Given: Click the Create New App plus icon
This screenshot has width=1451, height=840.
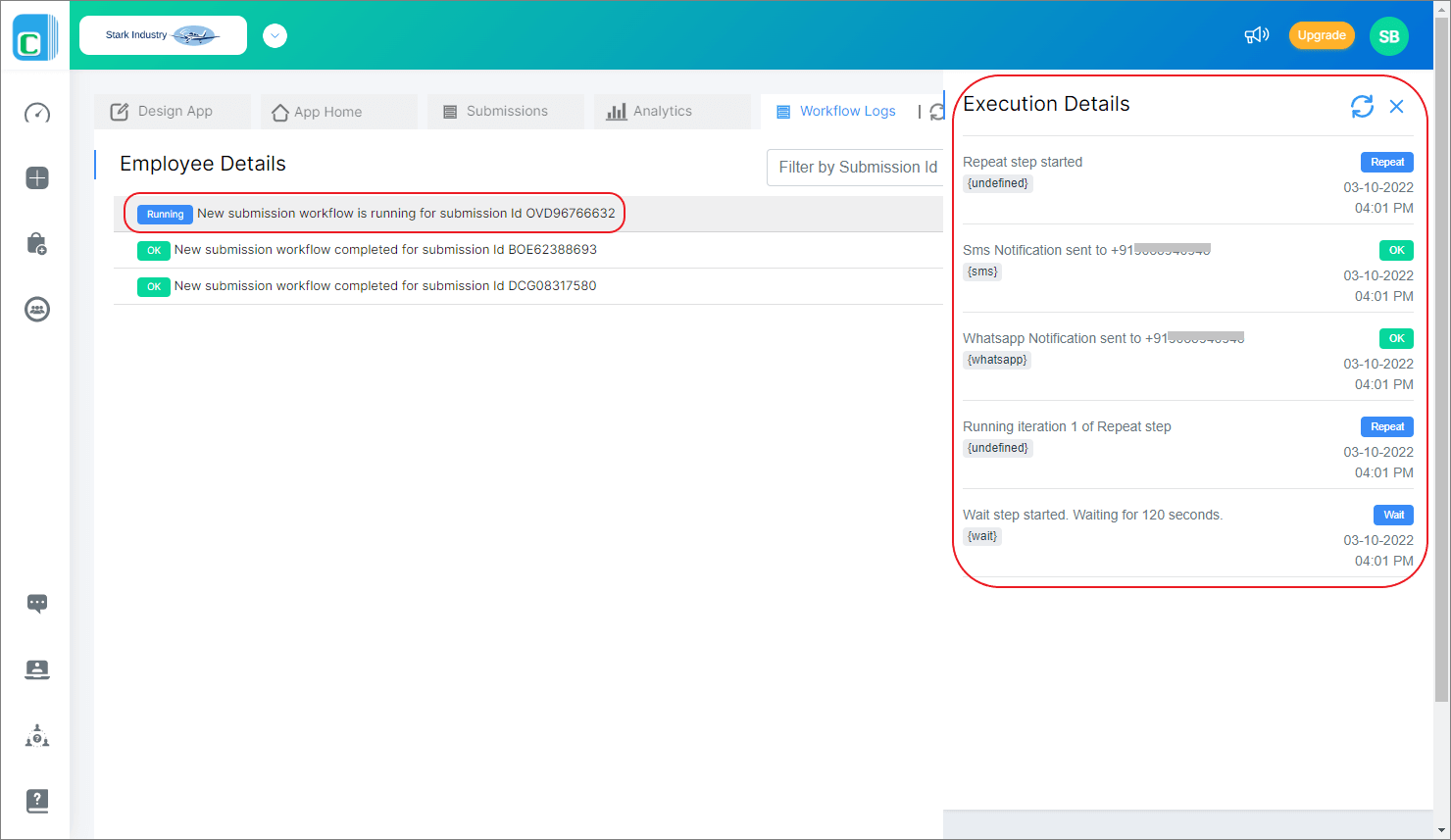Looking at the screenshot, I should pos(36,177).
